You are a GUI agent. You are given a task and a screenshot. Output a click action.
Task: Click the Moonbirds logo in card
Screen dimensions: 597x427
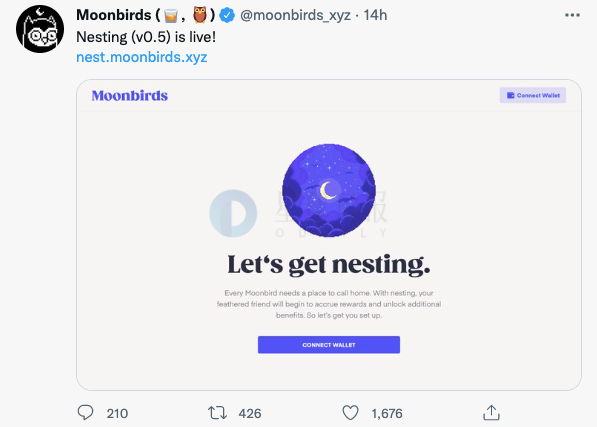(x=130, y=96)
